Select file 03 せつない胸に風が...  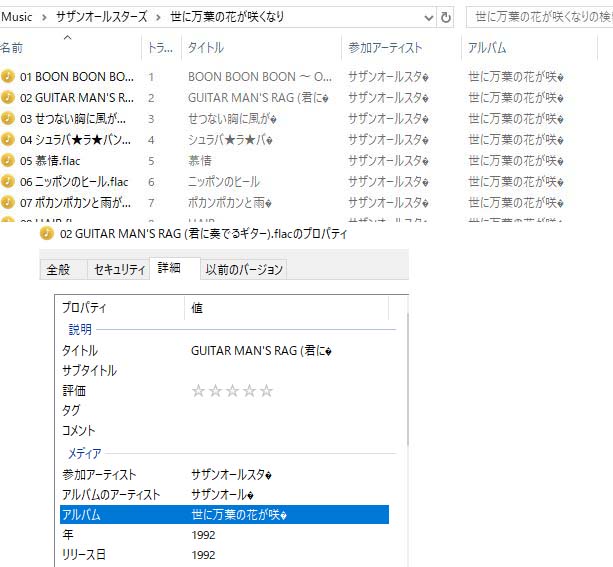coord(73,118)
